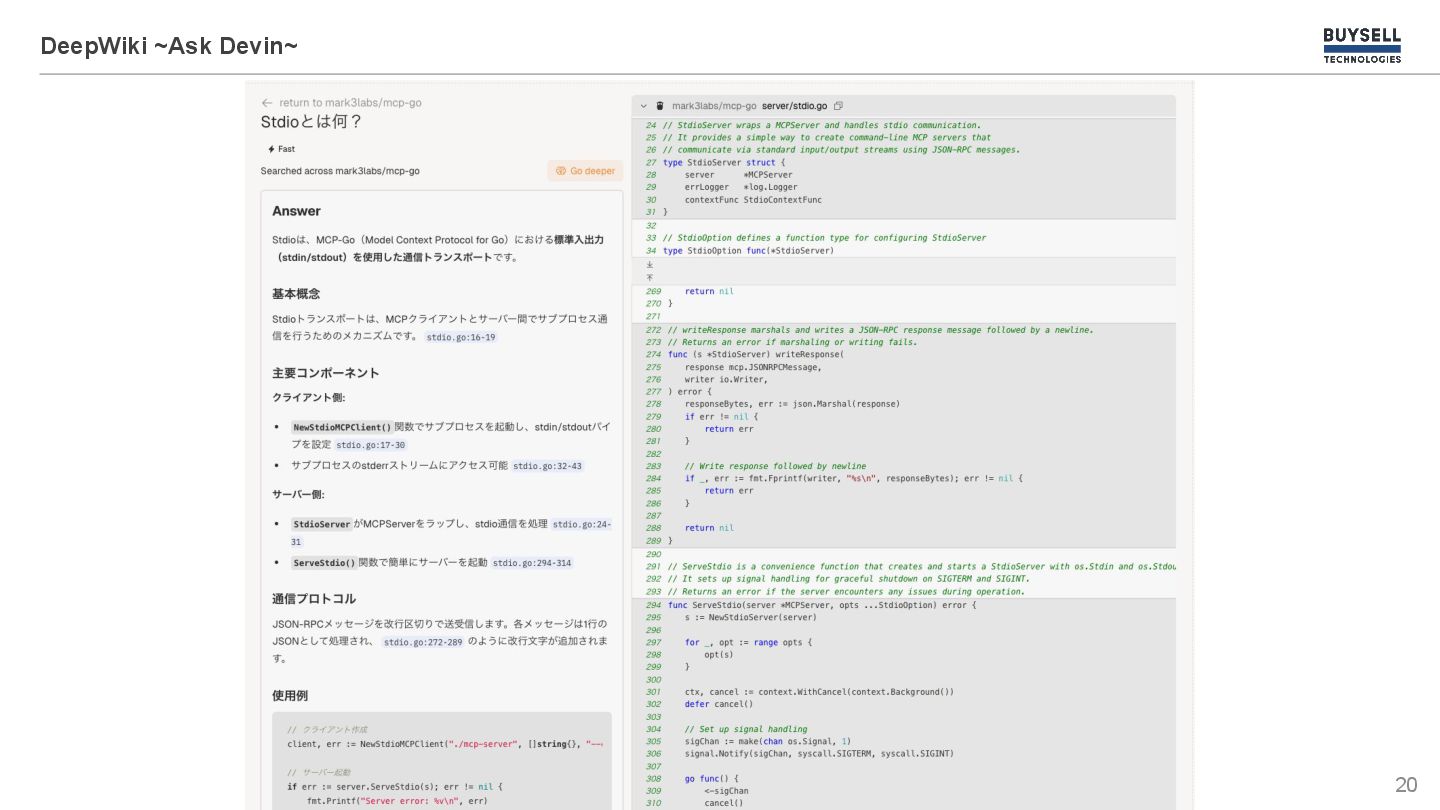Open the stdio.go:272-289 source reference
The height and width of the screenshot is (810, 1440).
[423, 642]
